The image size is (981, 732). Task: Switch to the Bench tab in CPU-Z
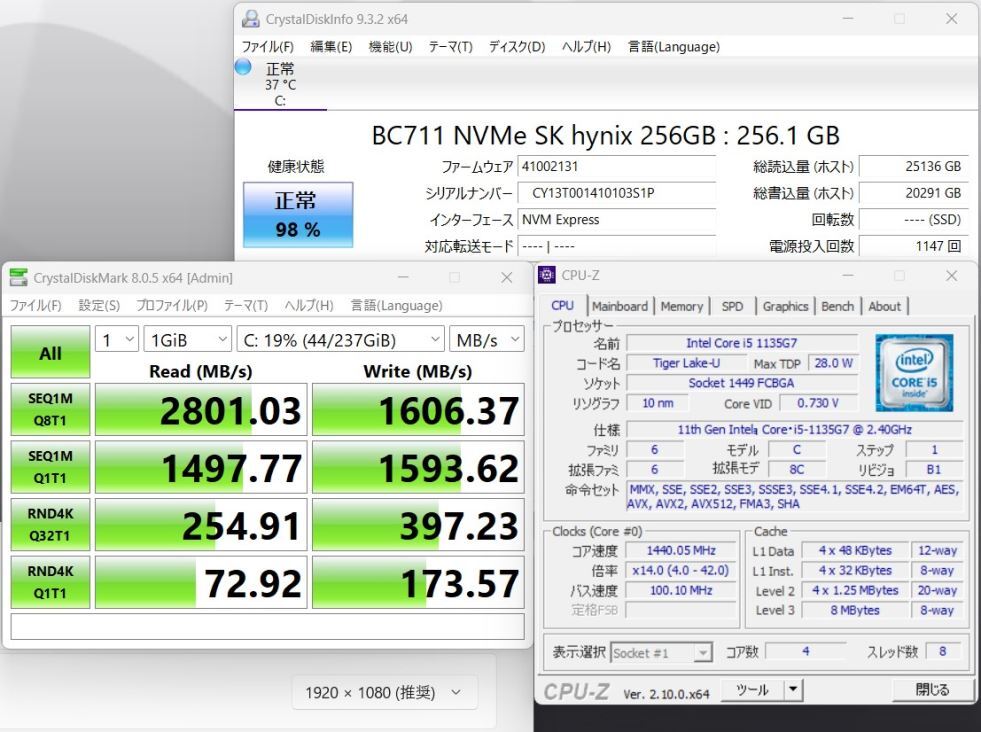coord(838,306)
